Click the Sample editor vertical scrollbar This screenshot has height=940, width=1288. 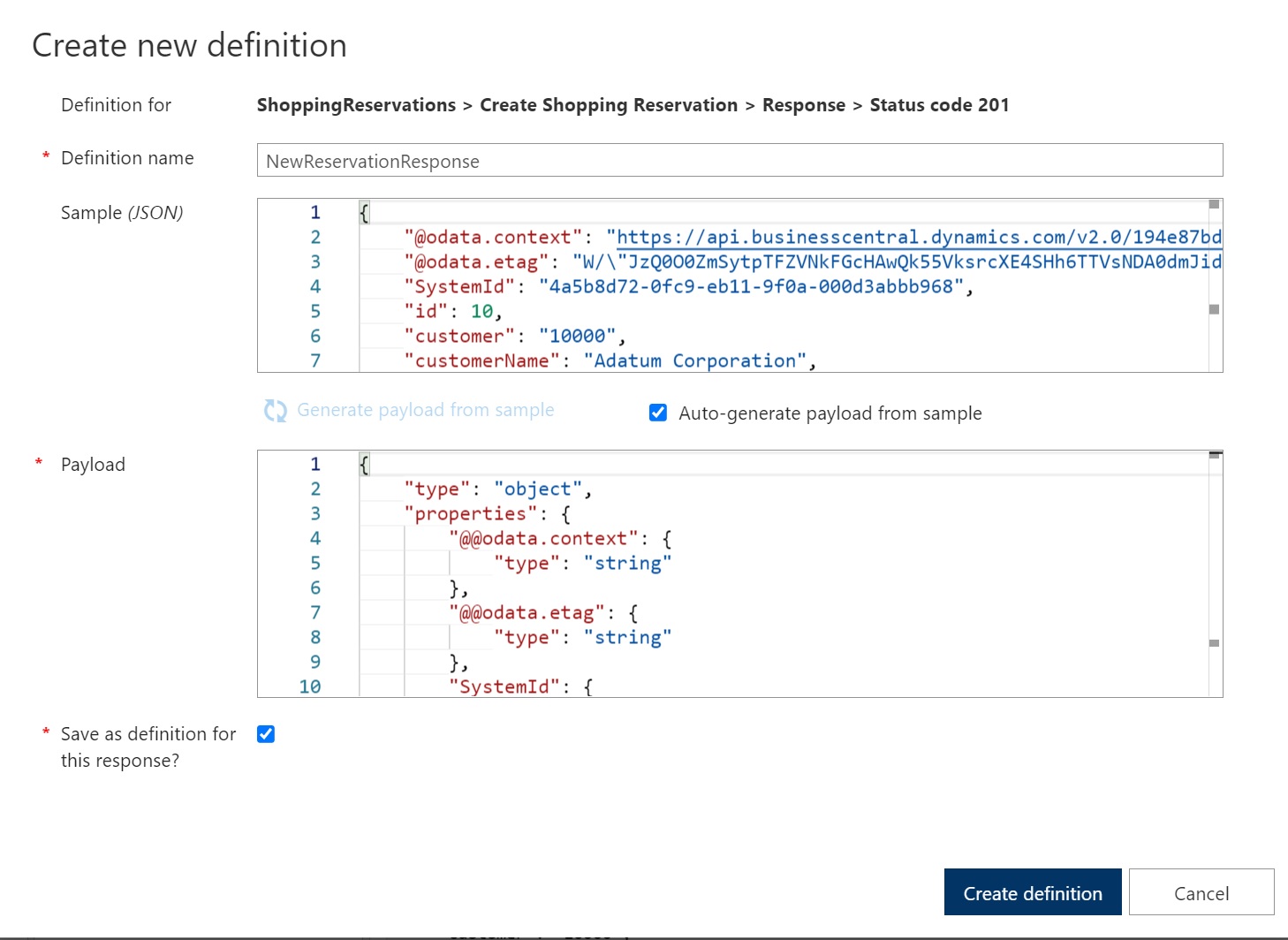click(x=1215, y=283)
